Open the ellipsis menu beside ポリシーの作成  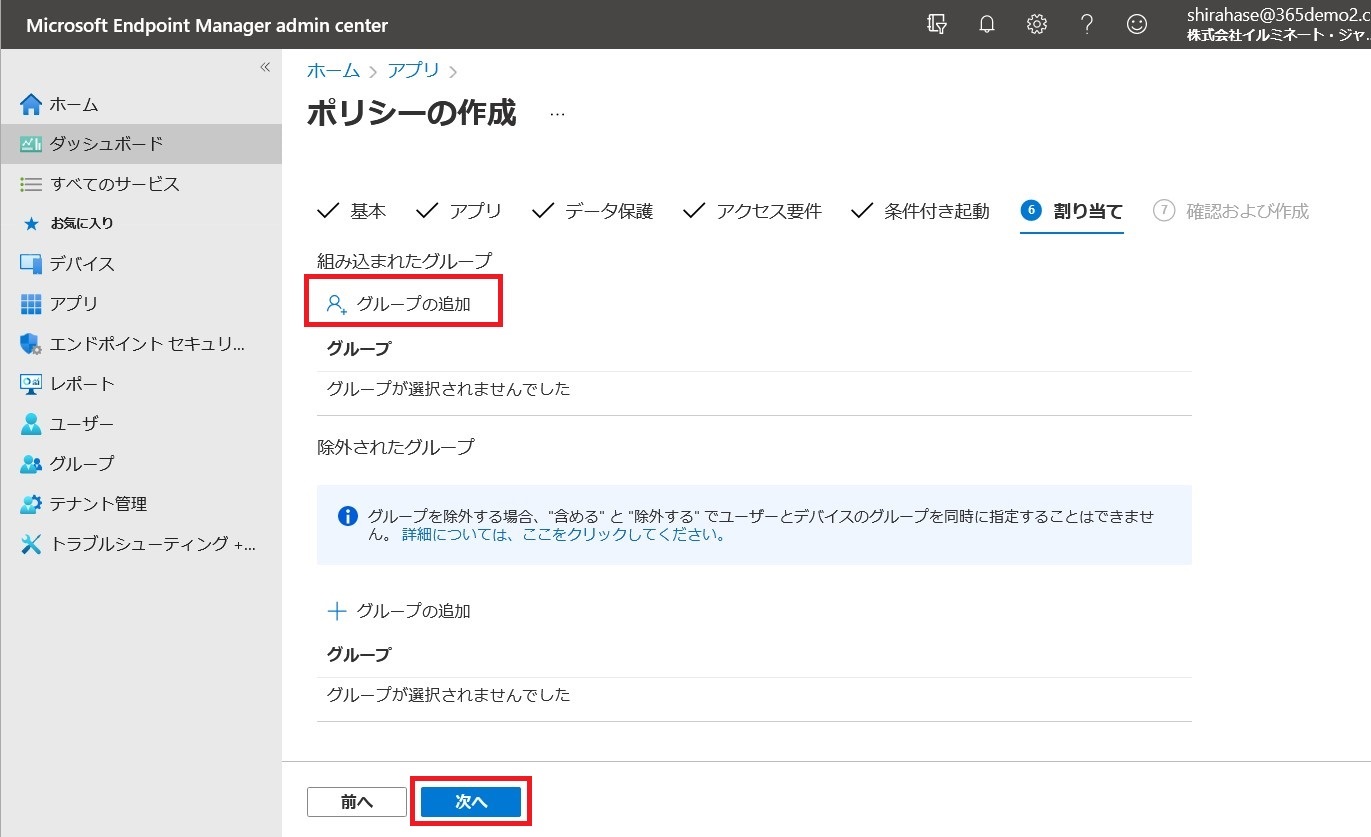pos(558,115)
